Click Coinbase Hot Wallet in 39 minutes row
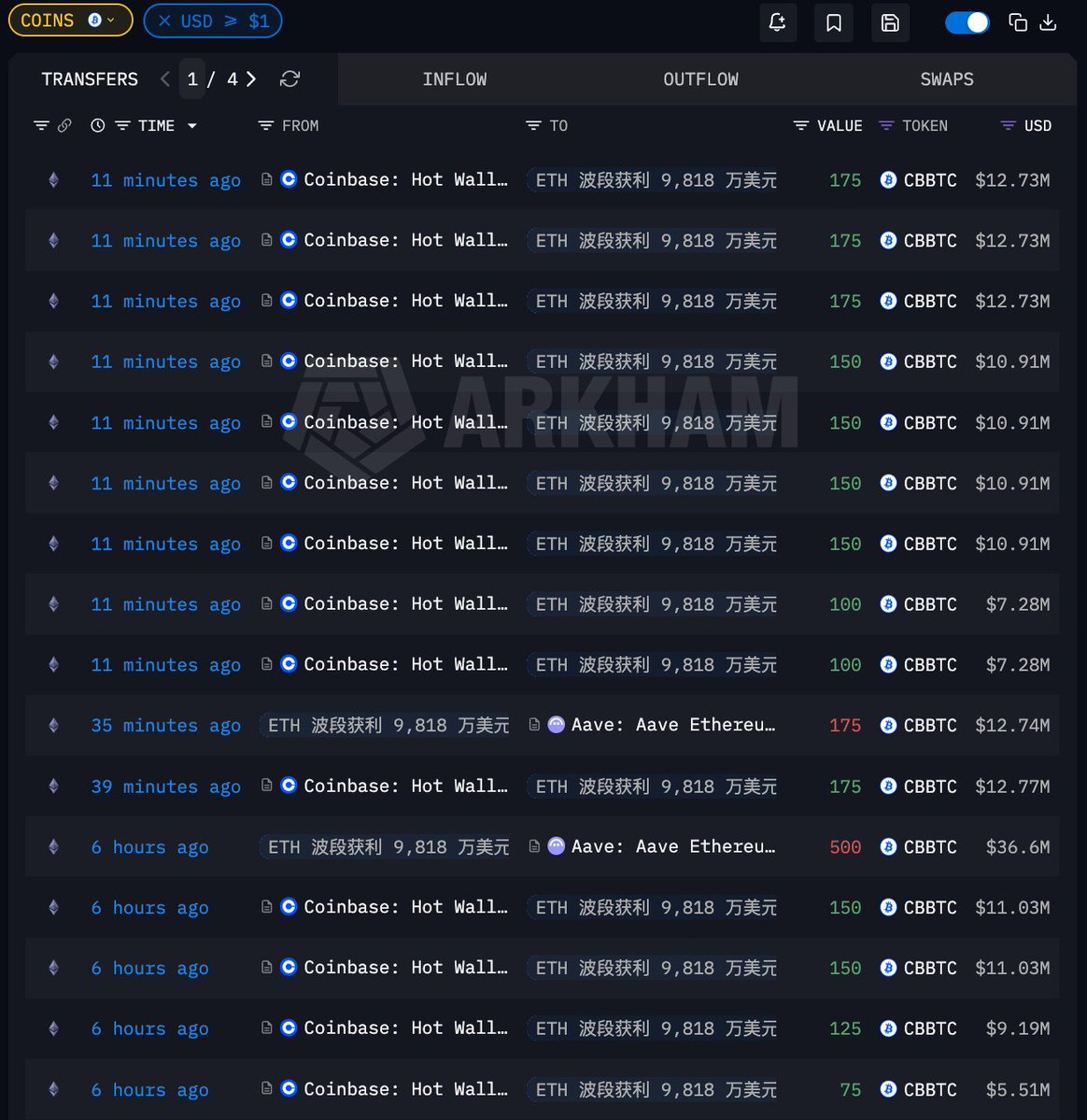The height and width of the screenshot is (1120, 1087). click(x=405, y=786)
